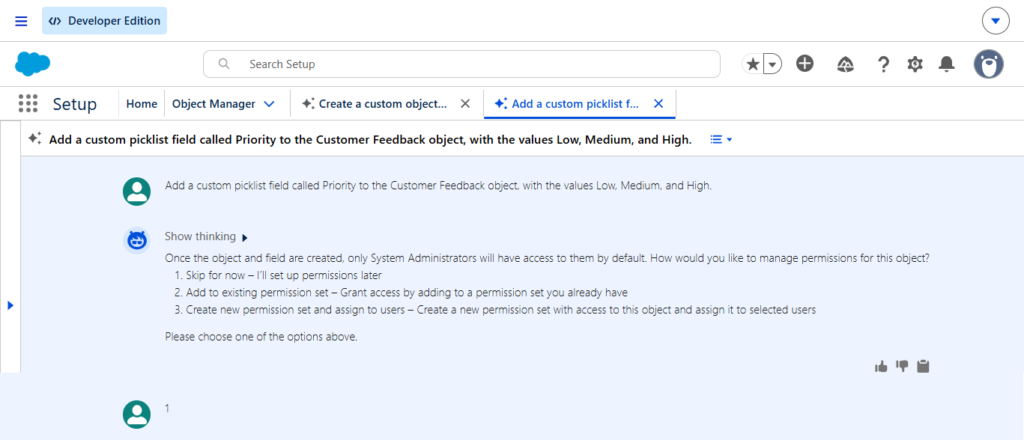Open the App Launcher grid icon
The image size is (1024, 440).
pyautogui.click(x=28, y=103)
